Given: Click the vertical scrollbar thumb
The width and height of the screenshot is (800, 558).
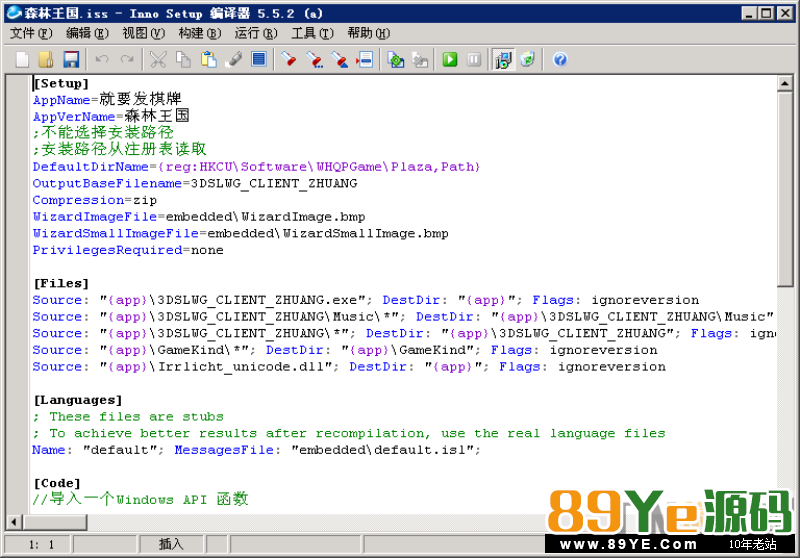Looking at the screenshot, I should pos(785,189).
